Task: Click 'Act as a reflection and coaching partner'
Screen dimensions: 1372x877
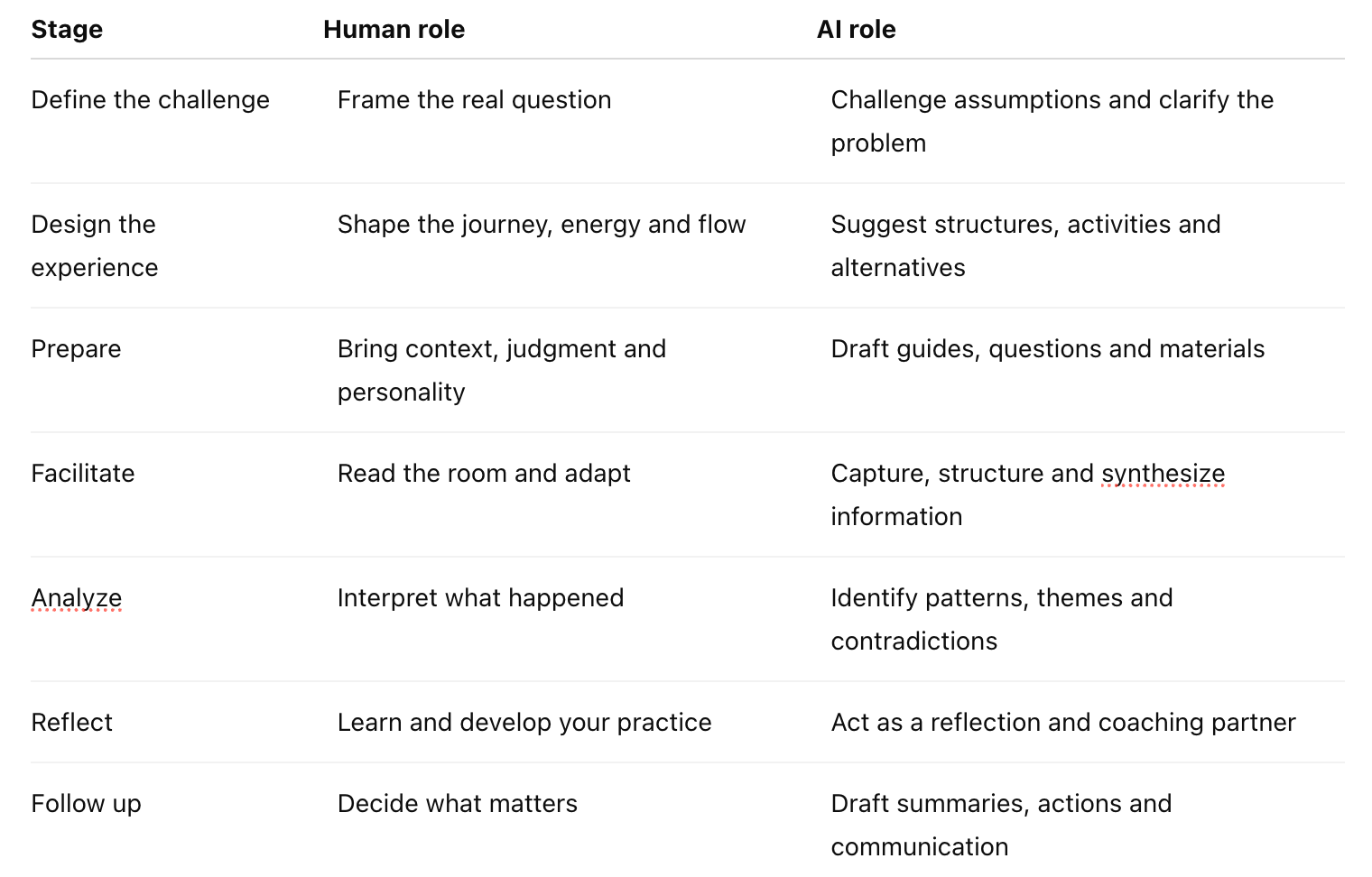Action: coord(1063,722)
